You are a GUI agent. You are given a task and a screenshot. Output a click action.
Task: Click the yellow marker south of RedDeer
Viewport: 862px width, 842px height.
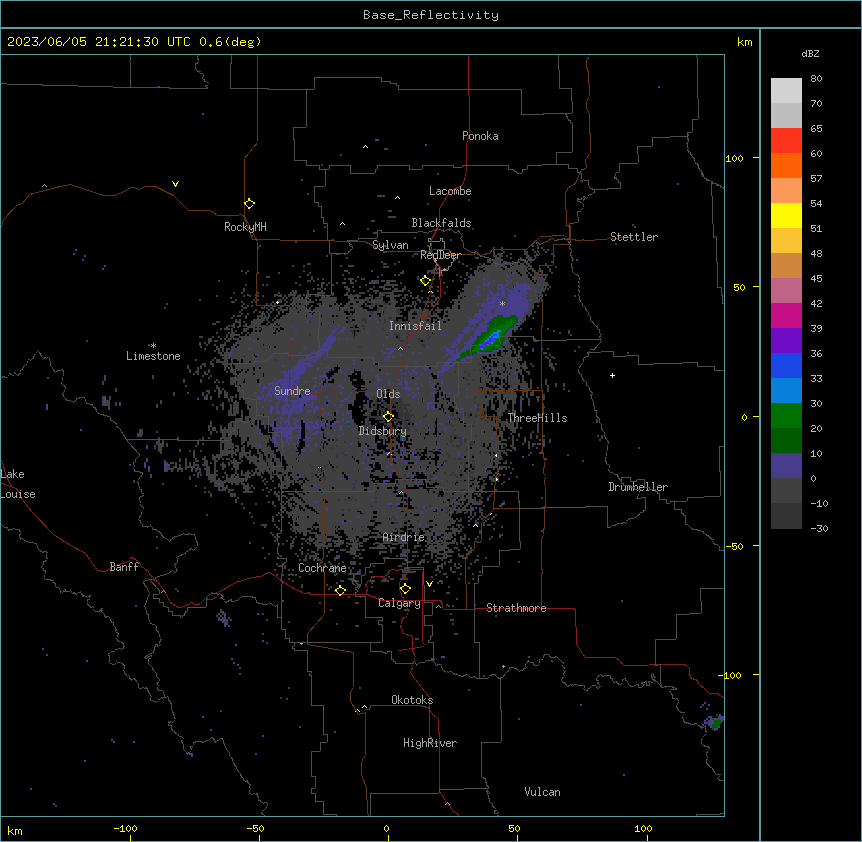425,281
